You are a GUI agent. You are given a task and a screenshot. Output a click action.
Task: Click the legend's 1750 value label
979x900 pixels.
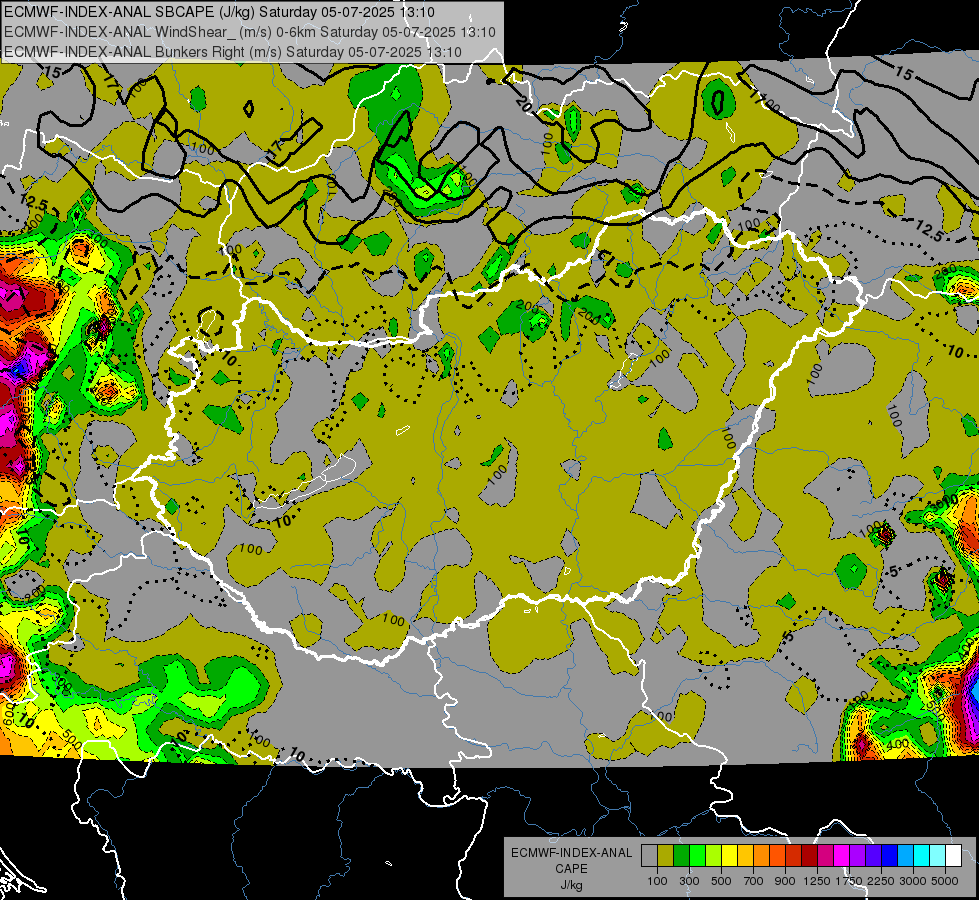(x=849, y=881)
